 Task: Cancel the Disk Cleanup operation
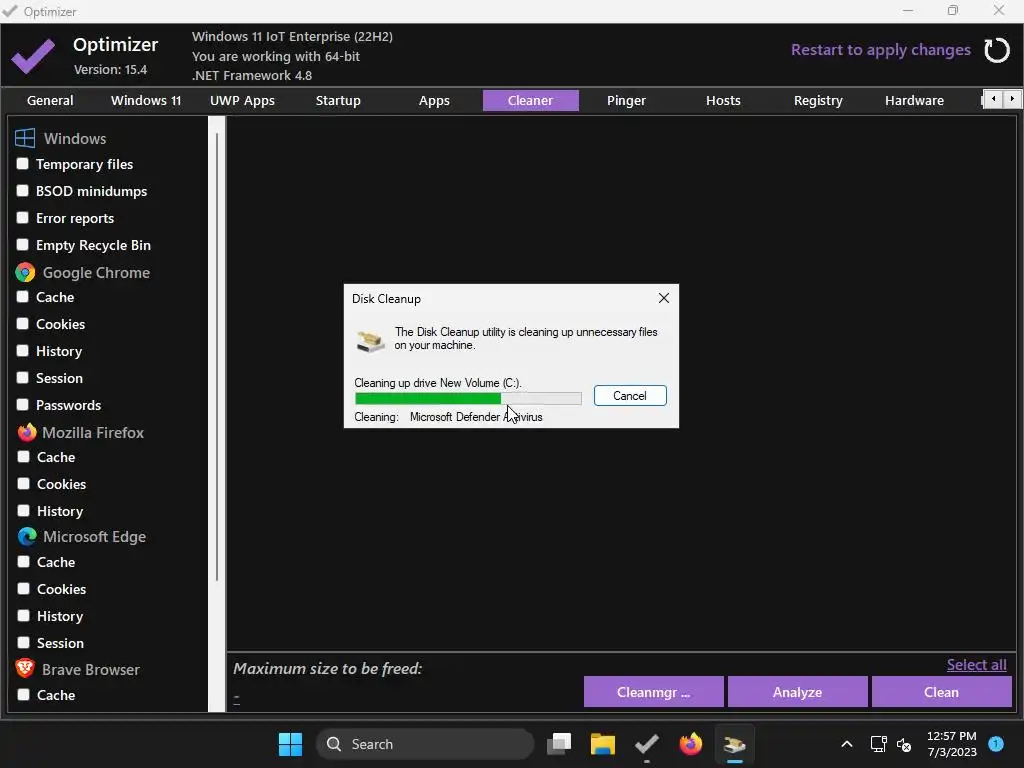click(x=630, y=396)
